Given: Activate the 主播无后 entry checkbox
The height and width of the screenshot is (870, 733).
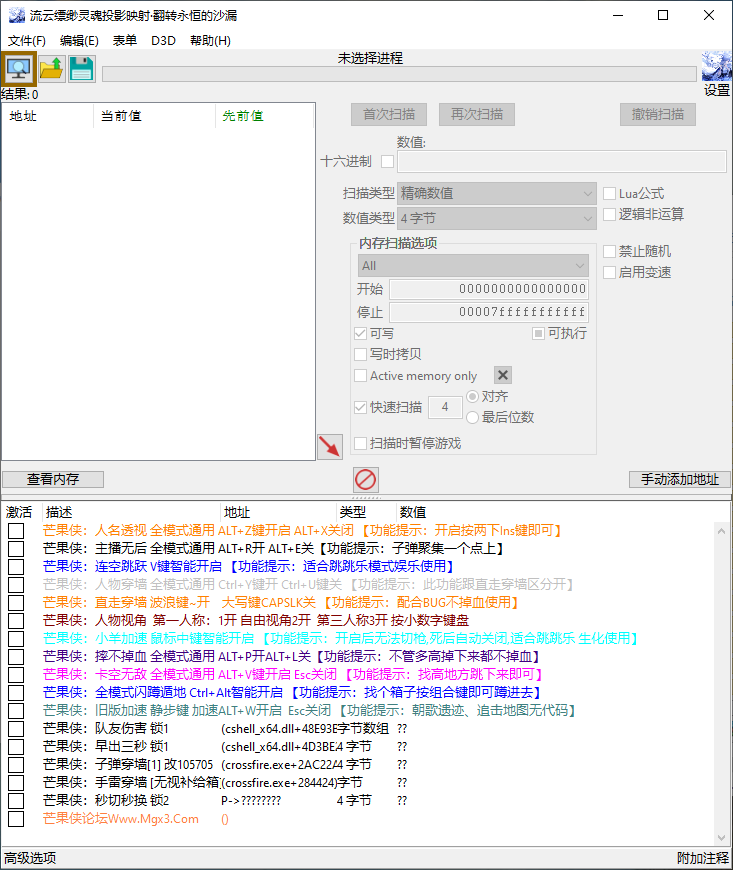Looking at the screenshot, I should [16, 549].
